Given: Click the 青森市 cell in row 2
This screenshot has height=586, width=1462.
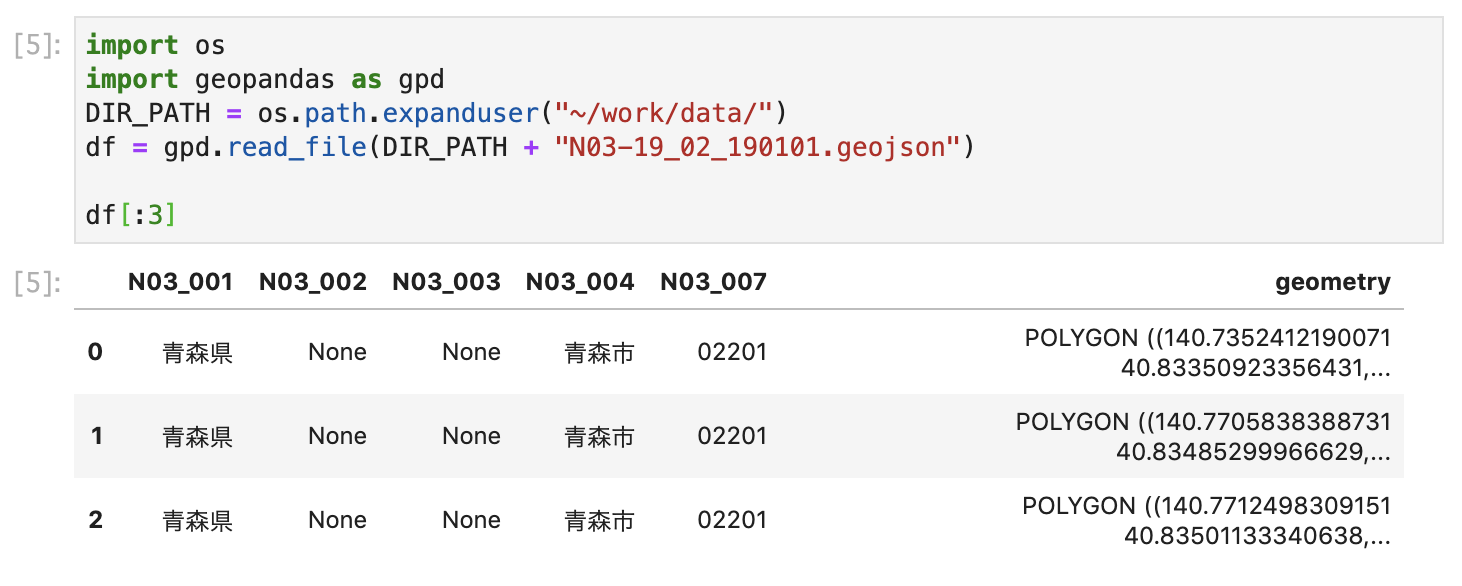Looking at the screenshot, I should pyautogui.click(x=599, y=520).
